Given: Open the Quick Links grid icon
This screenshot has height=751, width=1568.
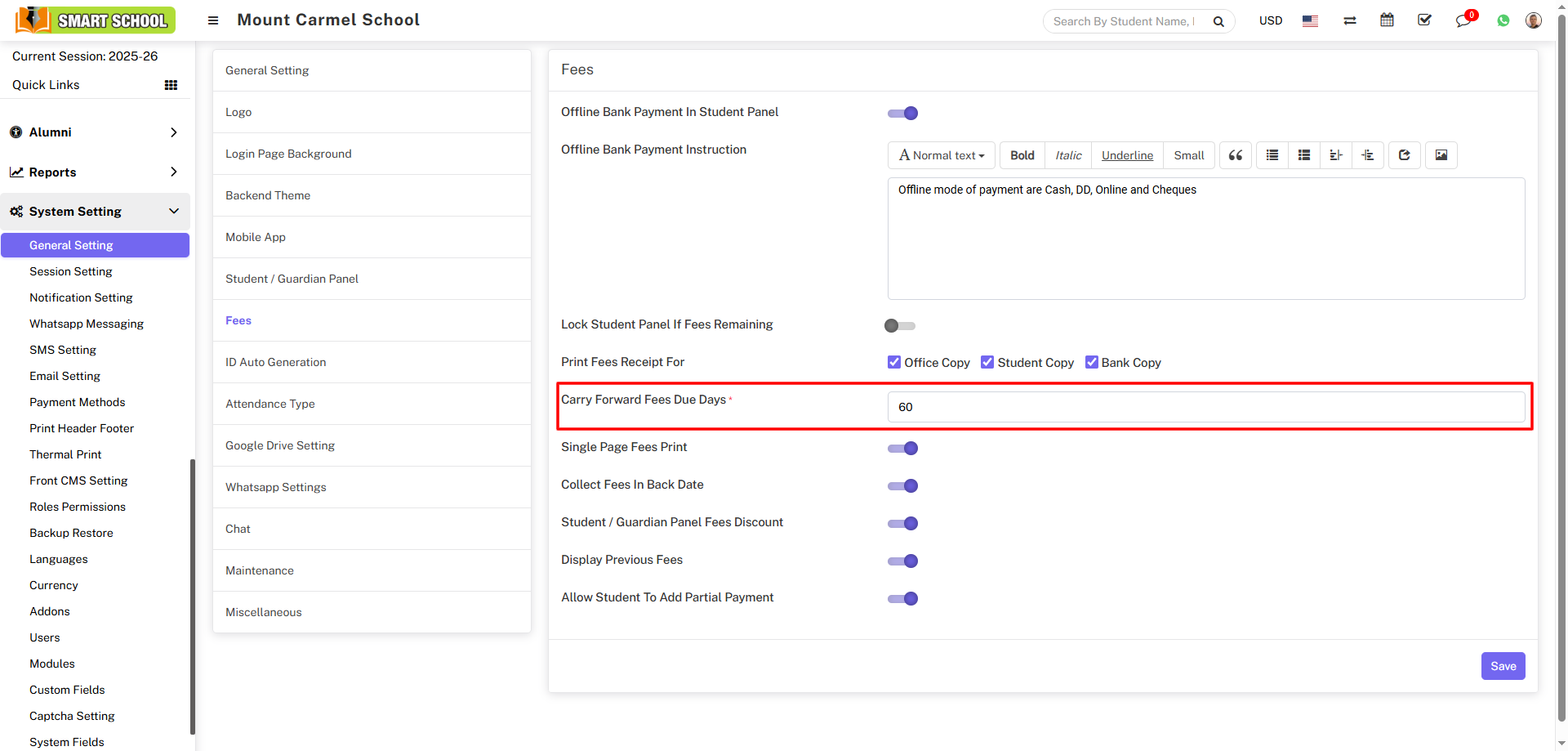Looking at the screenshot, I should click(171, 85).
